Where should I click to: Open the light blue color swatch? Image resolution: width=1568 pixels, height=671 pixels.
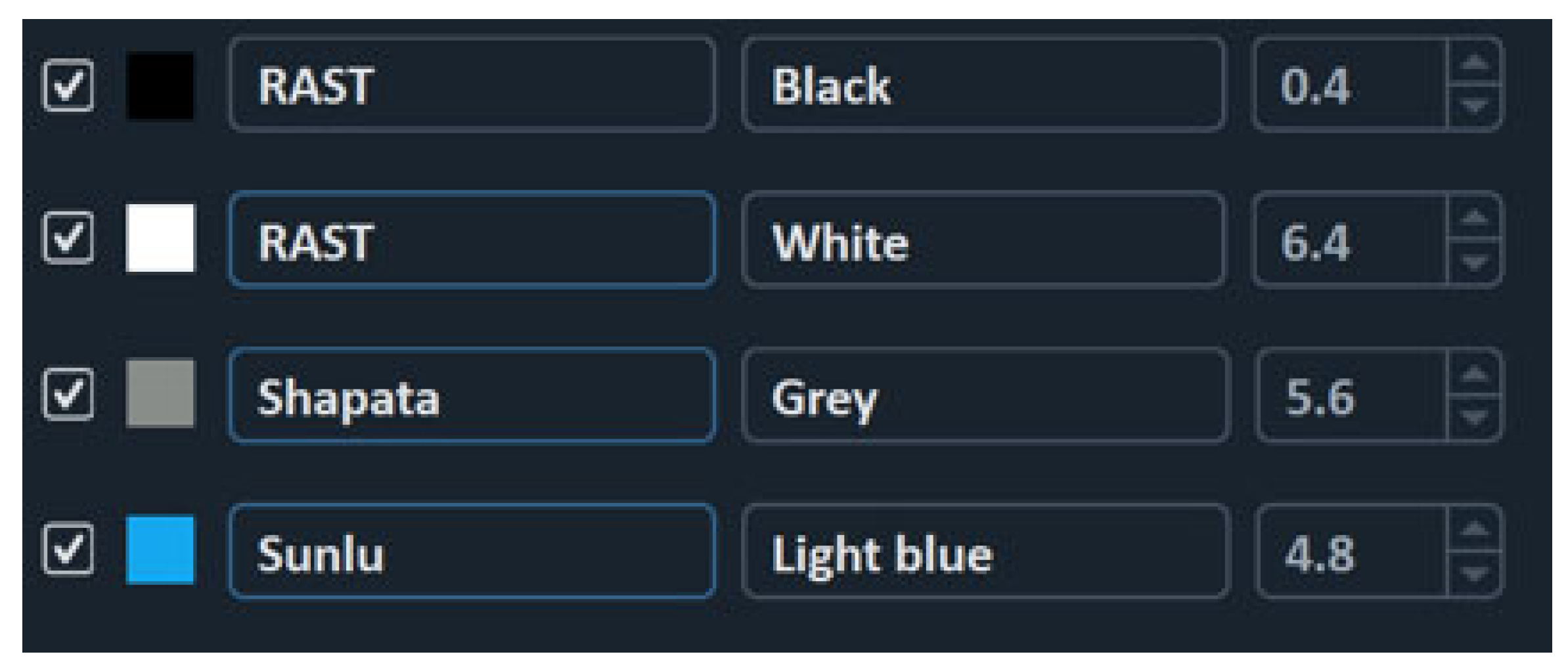point(160,550)
